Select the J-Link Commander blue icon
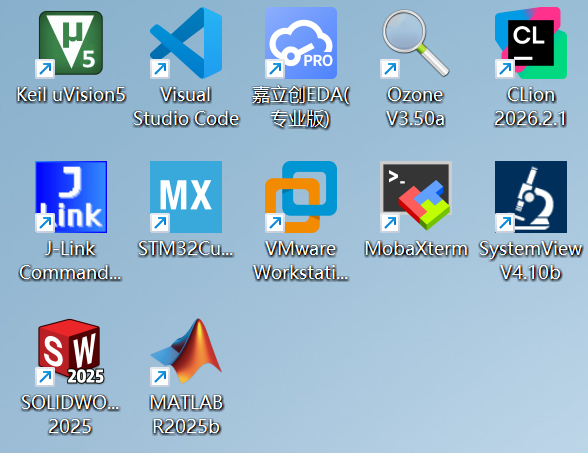Screen dimensions: 588x453 pos(71,197)
